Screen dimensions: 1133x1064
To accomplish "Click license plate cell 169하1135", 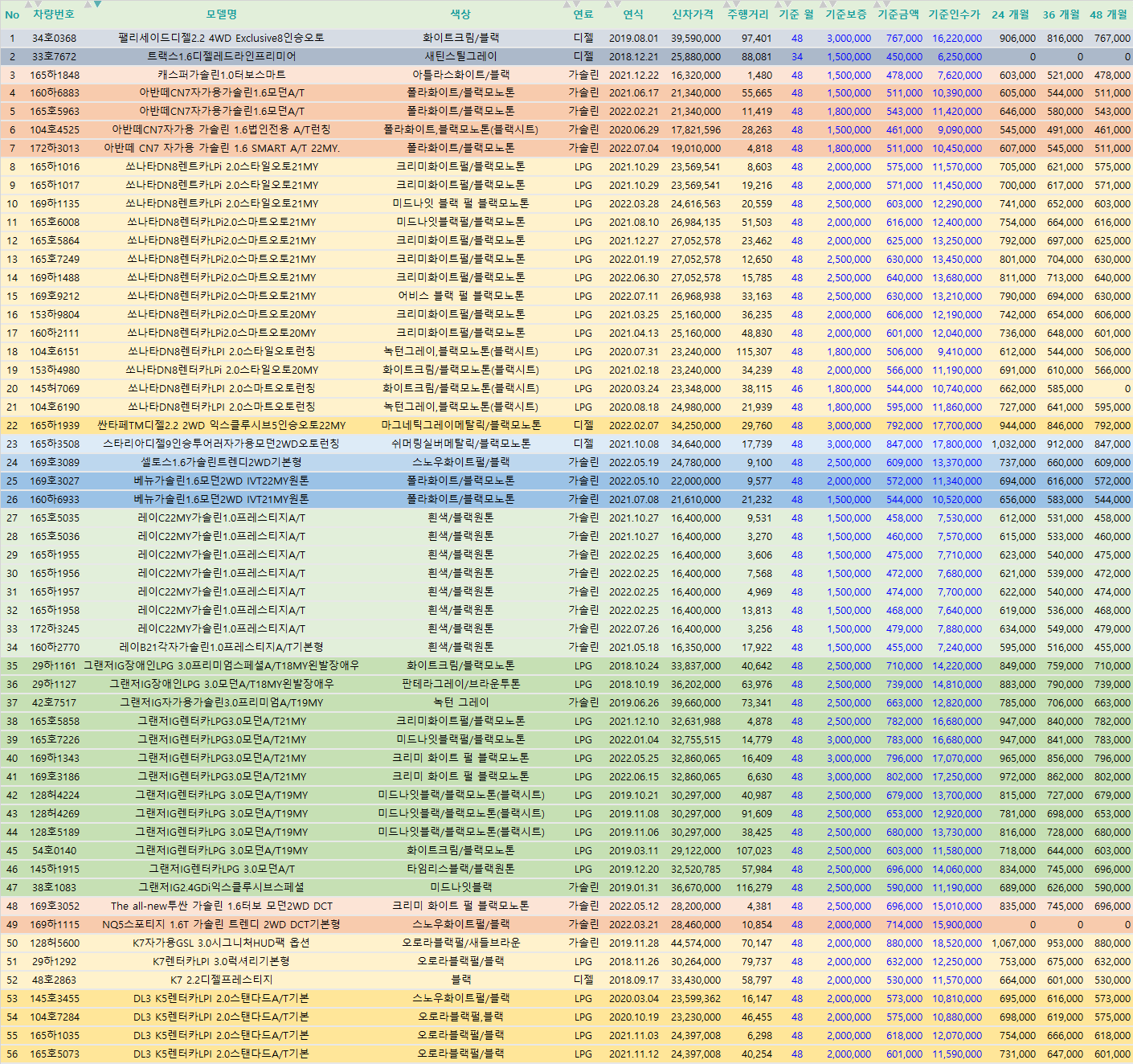I will pos(54,203).
